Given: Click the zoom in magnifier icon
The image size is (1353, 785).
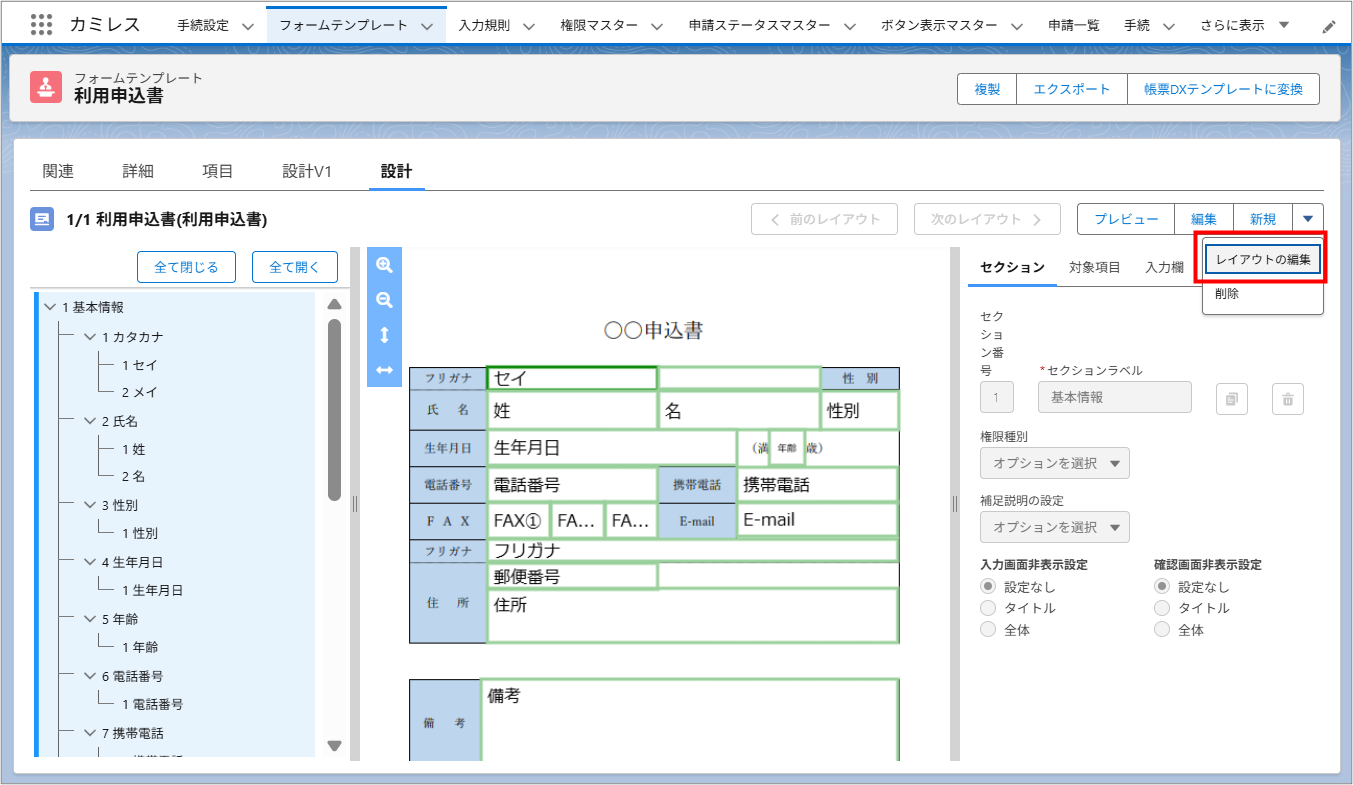Looking at the screenshot, I should pos(384,265).
